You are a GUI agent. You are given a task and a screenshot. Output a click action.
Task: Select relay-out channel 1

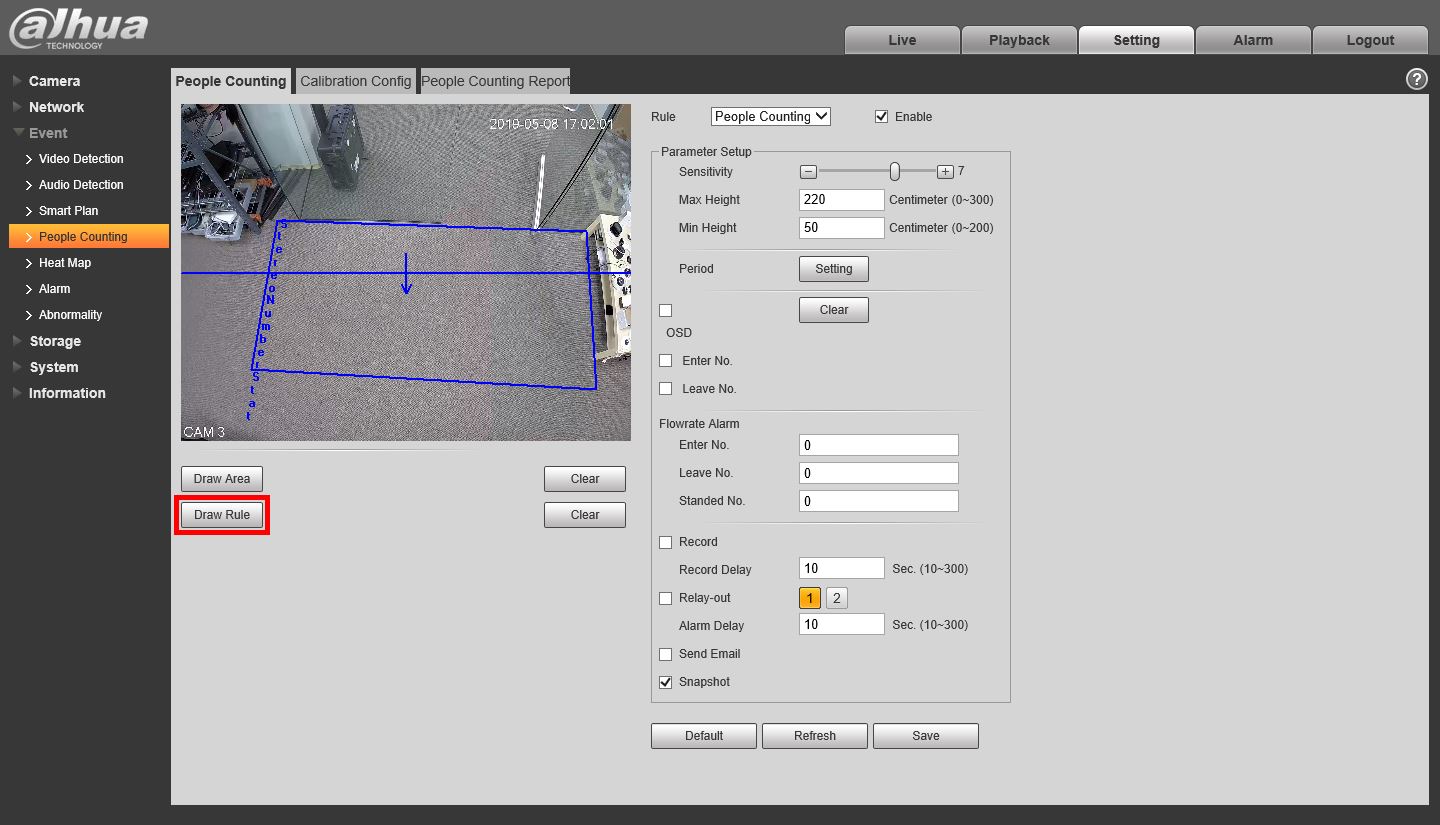(x=810, y=598)
